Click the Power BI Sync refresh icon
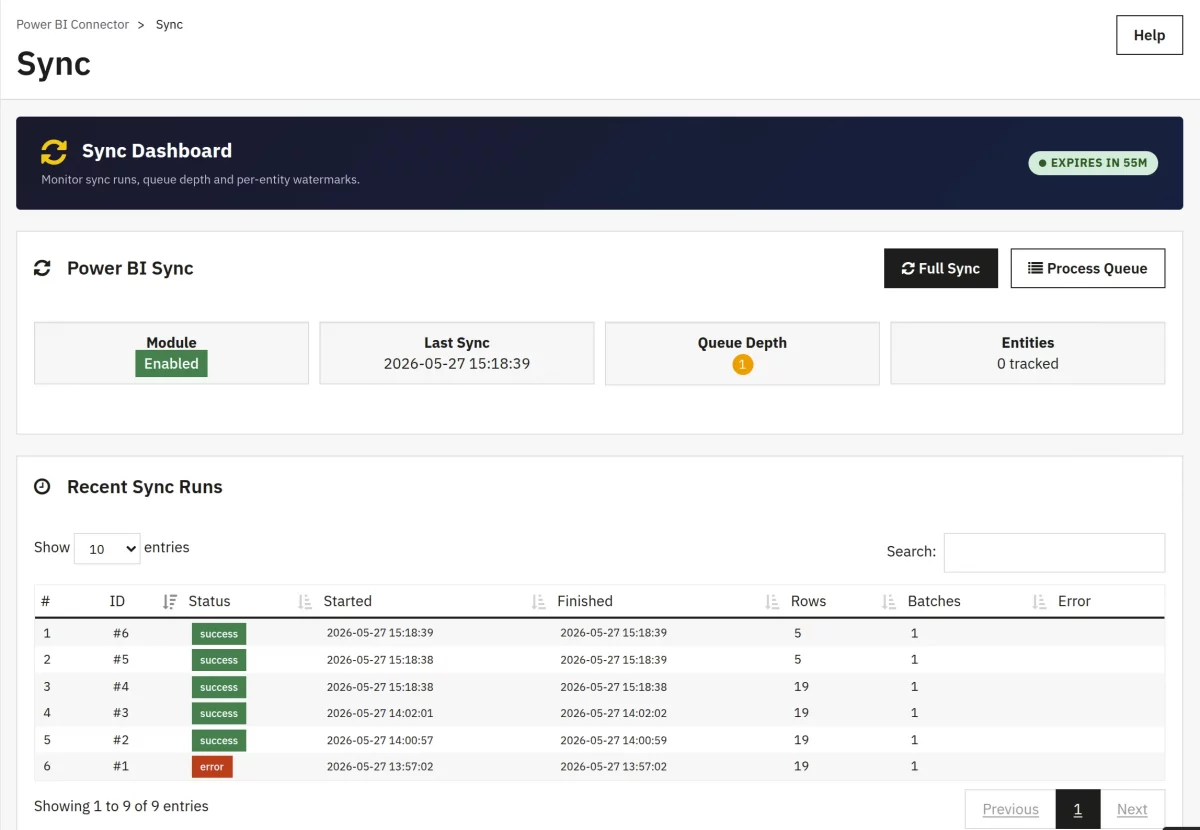Screen dimensions: 1200x830 42,268
